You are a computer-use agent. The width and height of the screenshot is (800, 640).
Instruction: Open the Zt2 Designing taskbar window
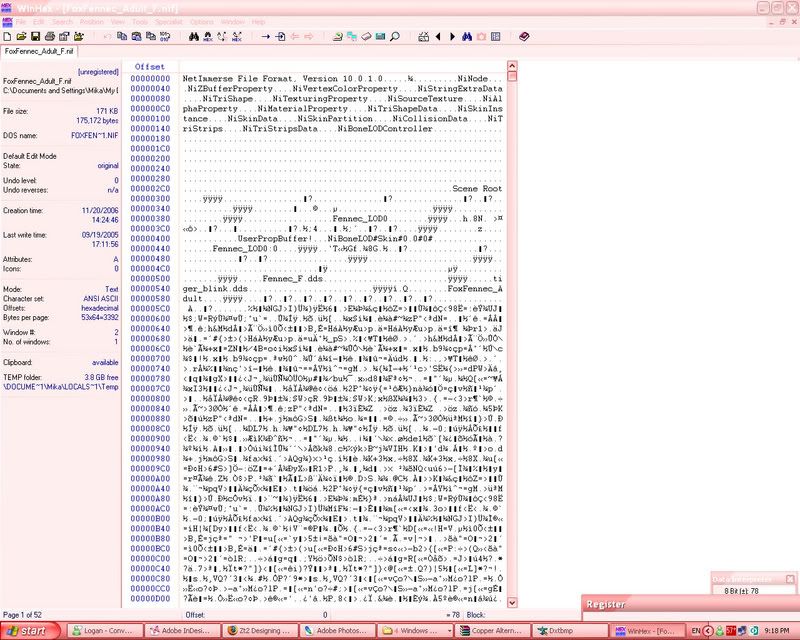coord(262,631)
